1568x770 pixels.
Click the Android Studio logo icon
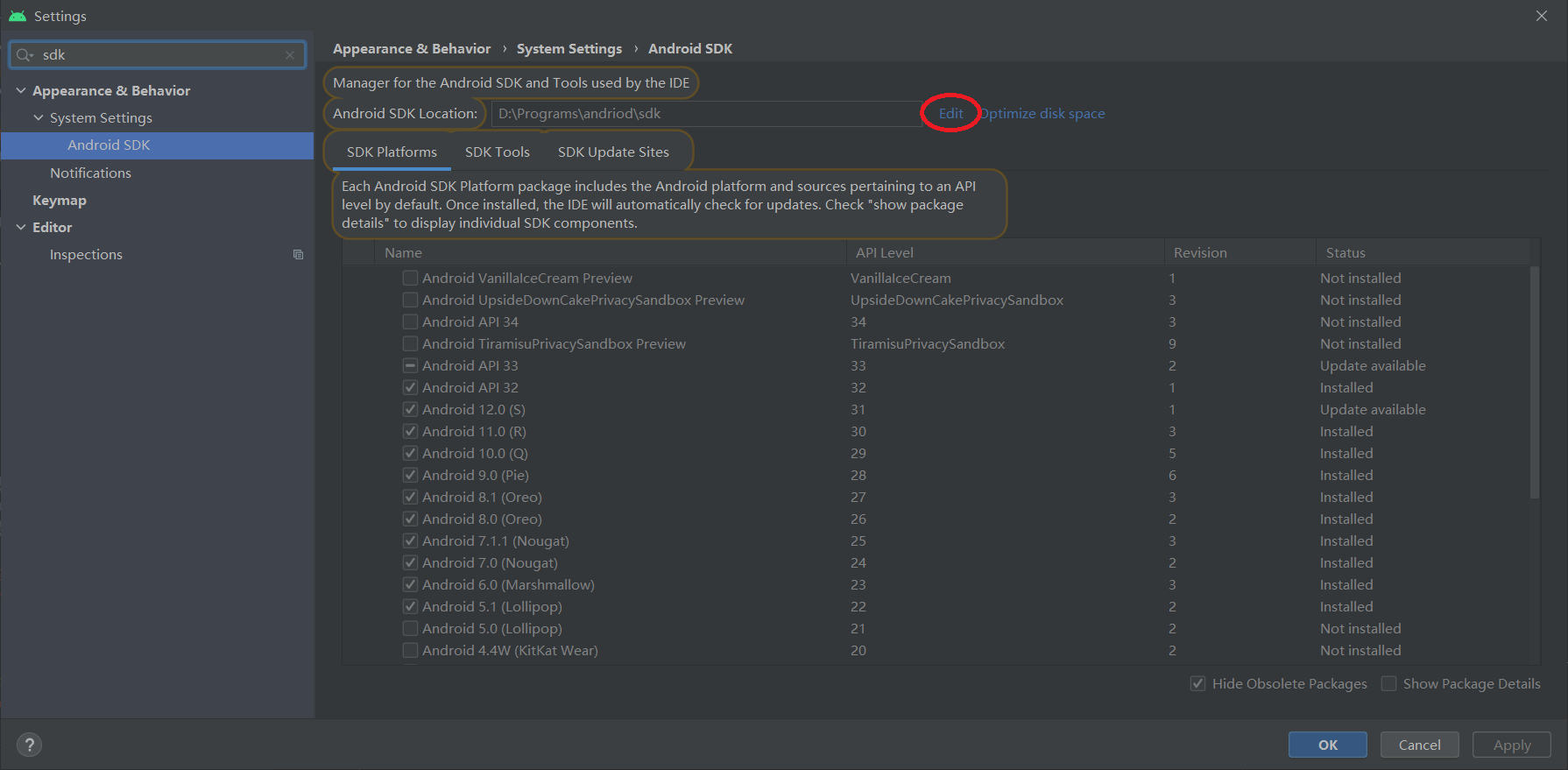(x=18, y=16)
